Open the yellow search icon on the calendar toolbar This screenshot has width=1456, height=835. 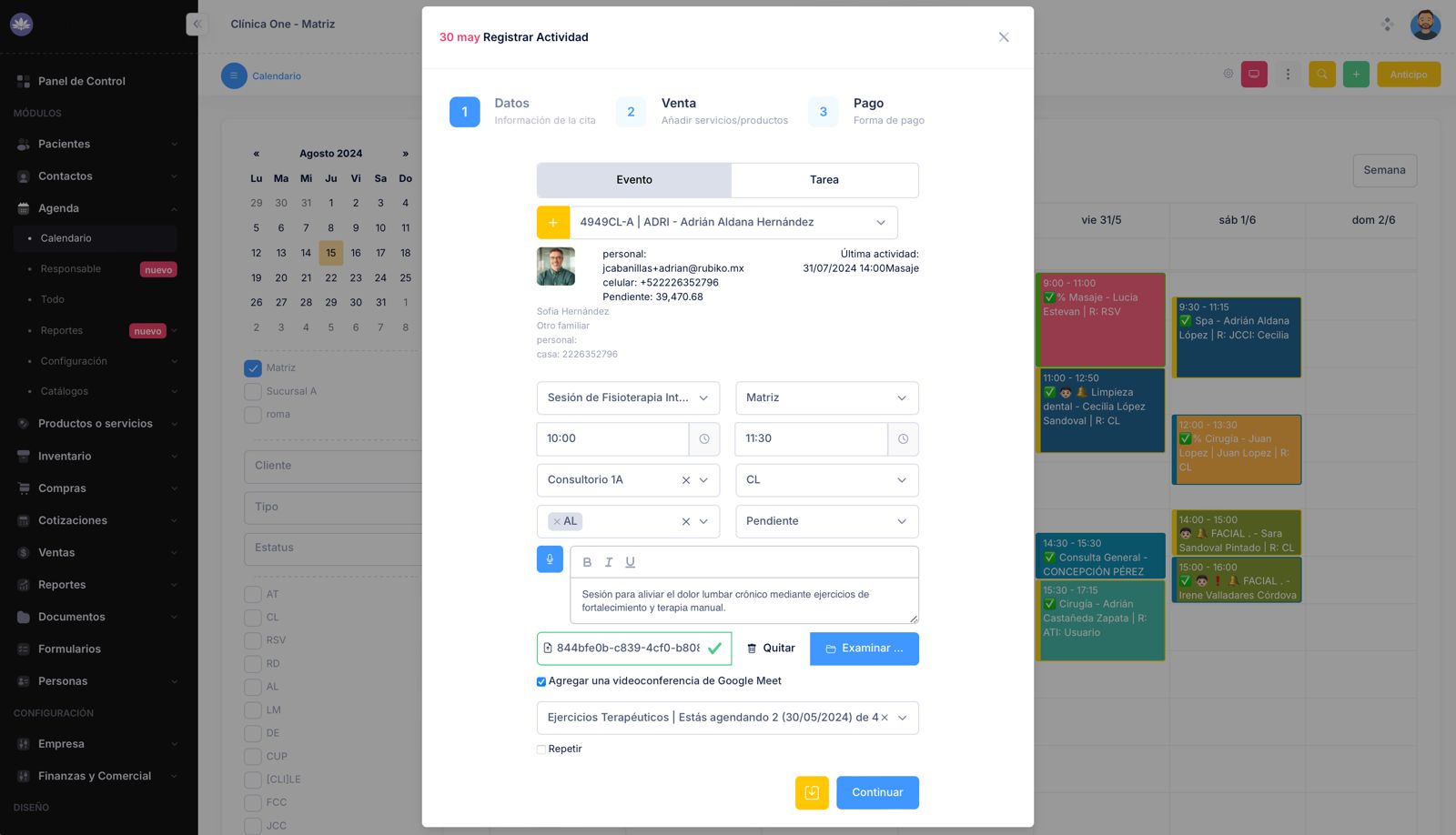point(1322,74)
